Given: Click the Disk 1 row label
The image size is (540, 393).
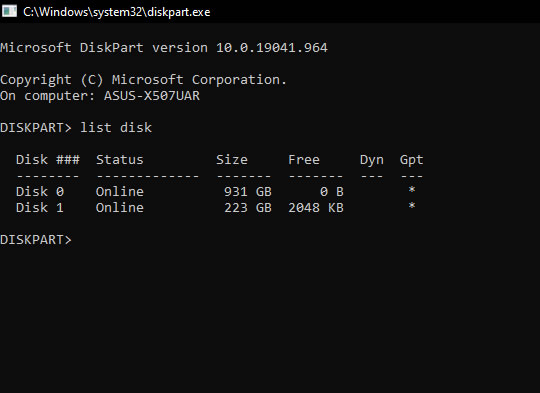Looking at the screenshot, I should (x=40, y=207).
